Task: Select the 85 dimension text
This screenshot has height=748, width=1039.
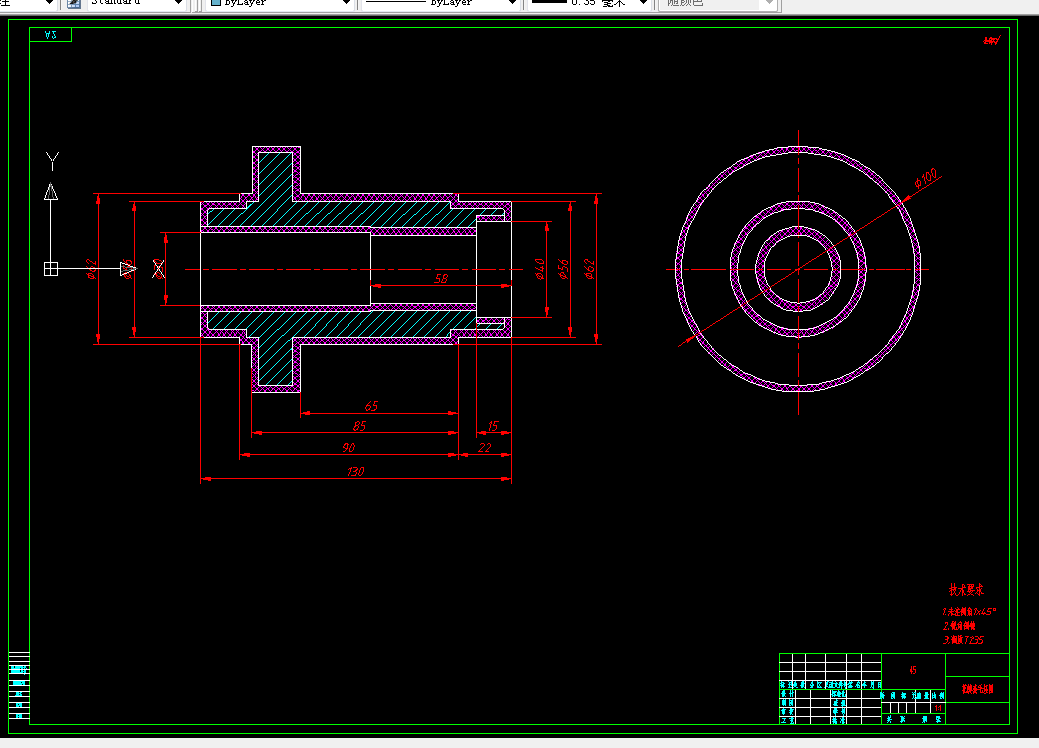Action: click(x=359, y=425)
